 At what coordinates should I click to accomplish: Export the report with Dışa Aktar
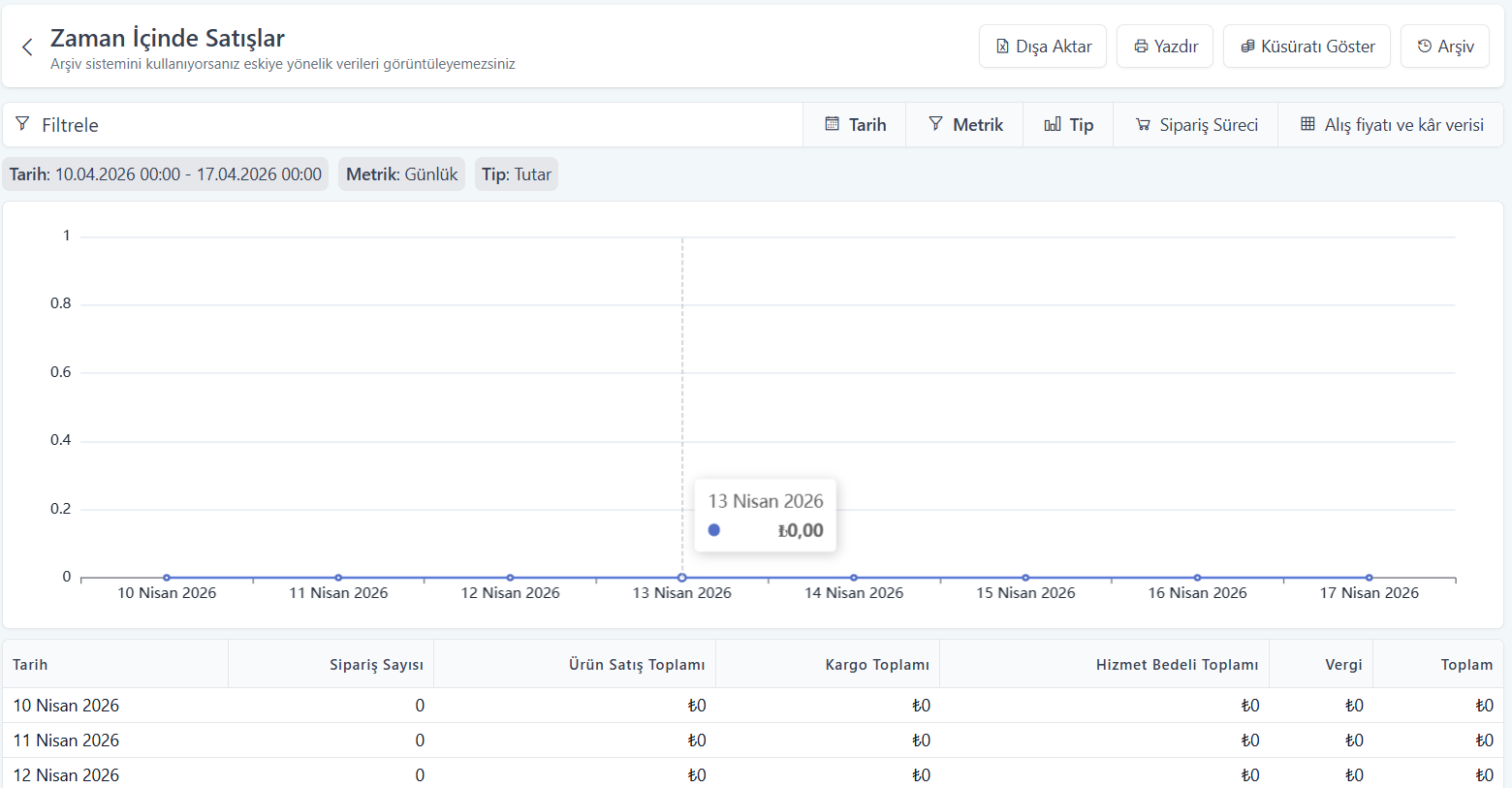1043,47
